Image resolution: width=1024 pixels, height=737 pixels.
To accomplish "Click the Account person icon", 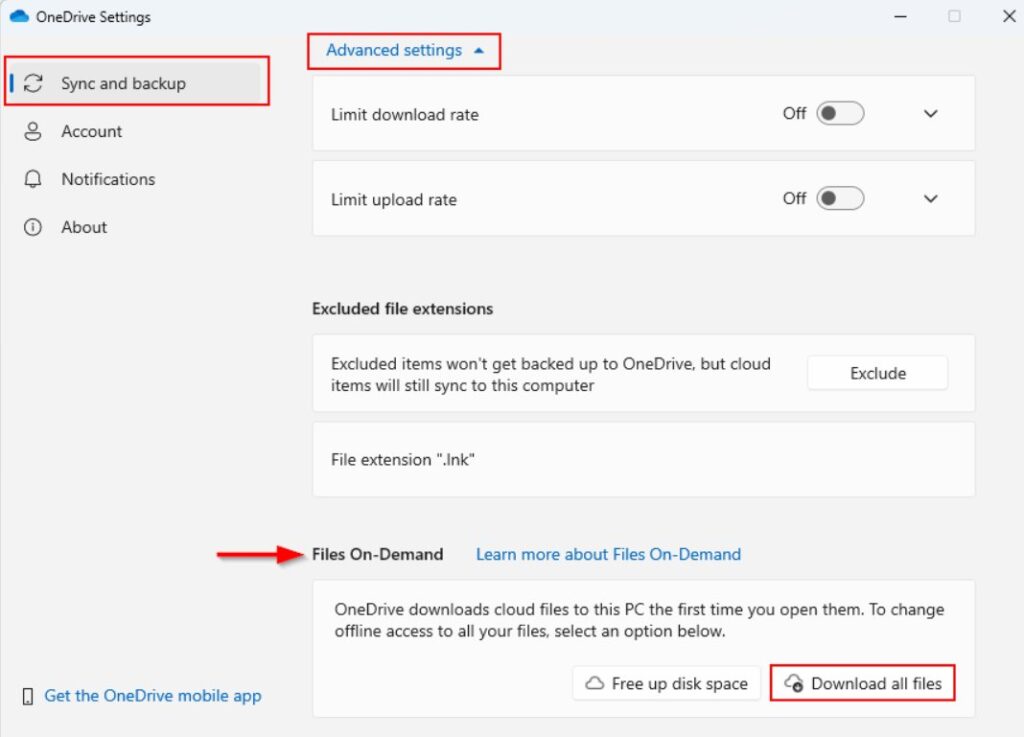I will tap(32, 131).
